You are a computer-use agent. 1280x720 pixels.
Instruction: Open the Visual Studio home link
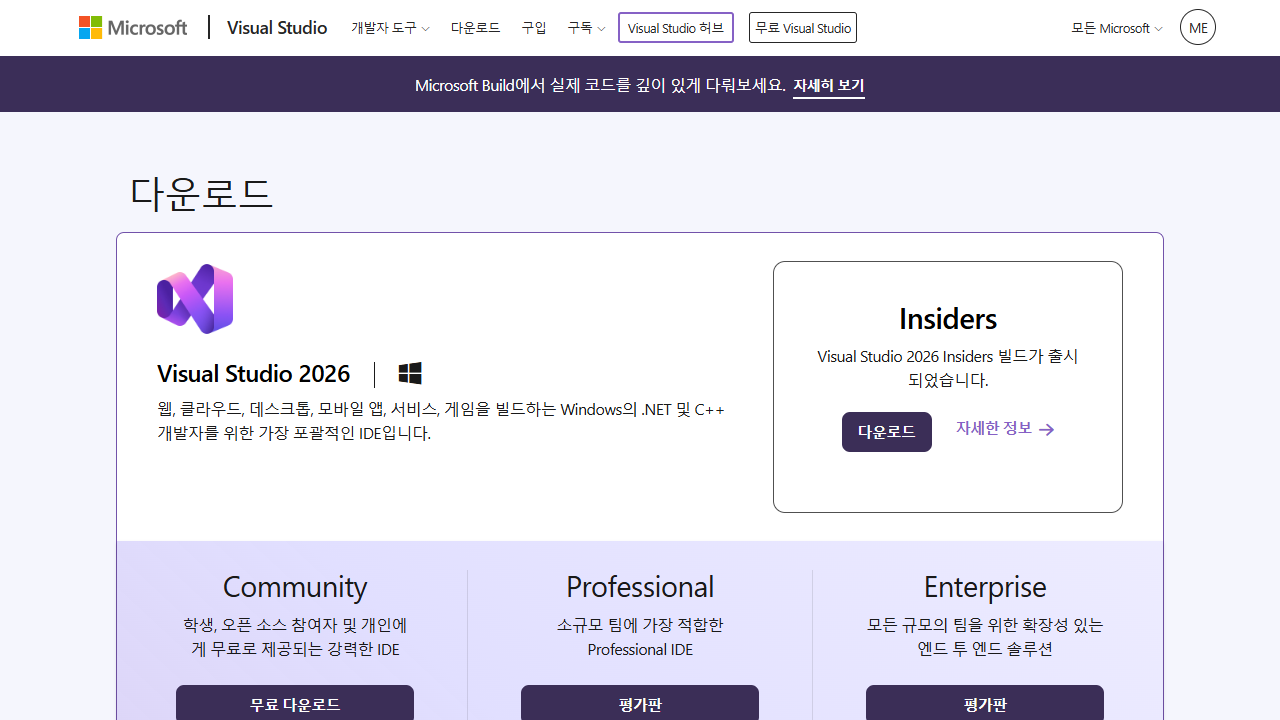coord(277,28)
